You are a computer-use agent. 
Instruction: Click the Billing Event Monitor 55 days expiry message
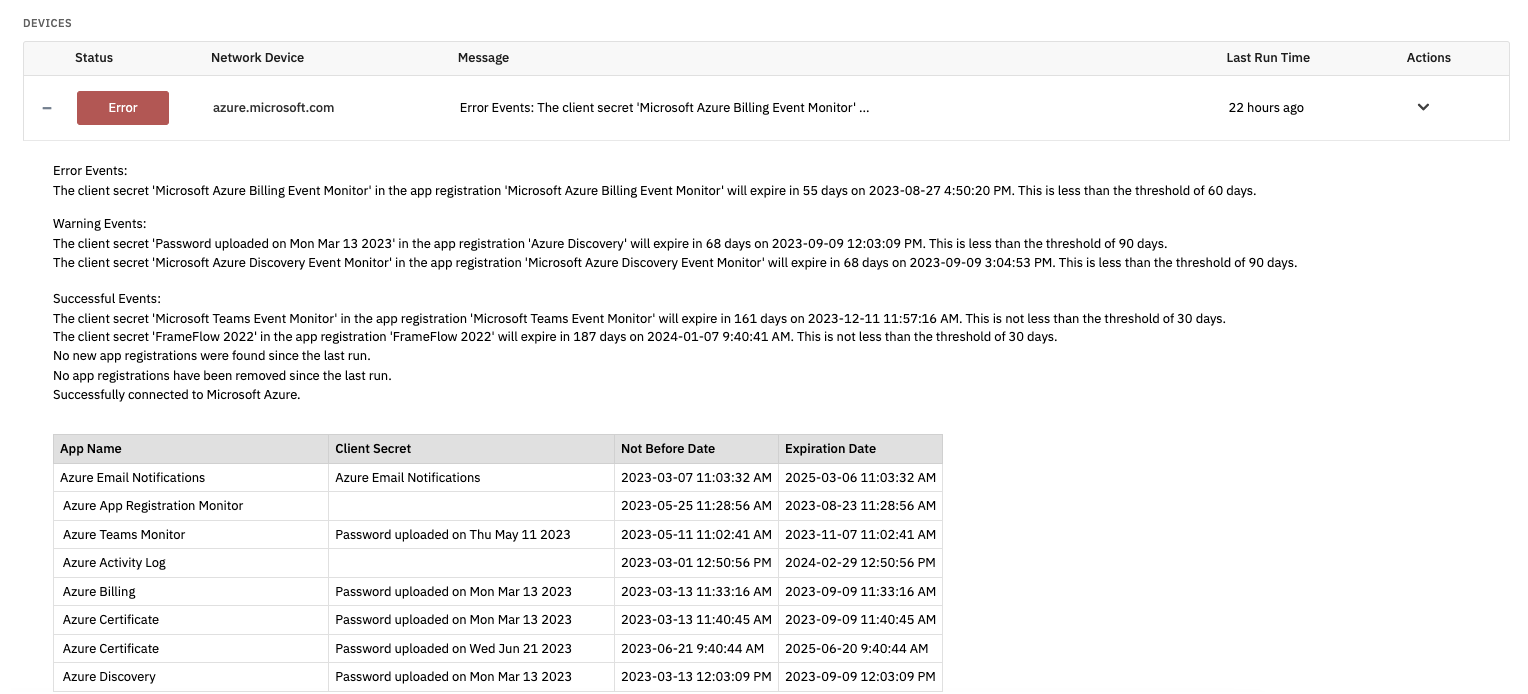coord(654,190)
